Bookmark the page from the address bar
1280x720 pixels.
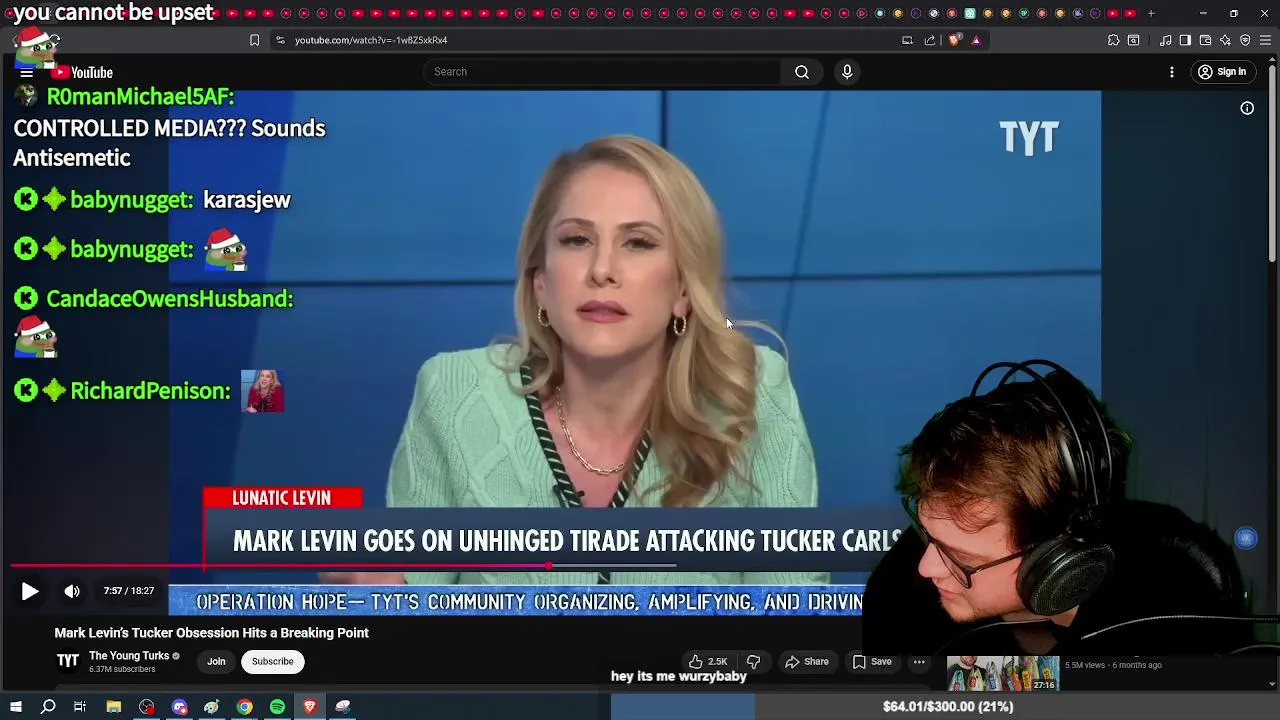point(254,40)
